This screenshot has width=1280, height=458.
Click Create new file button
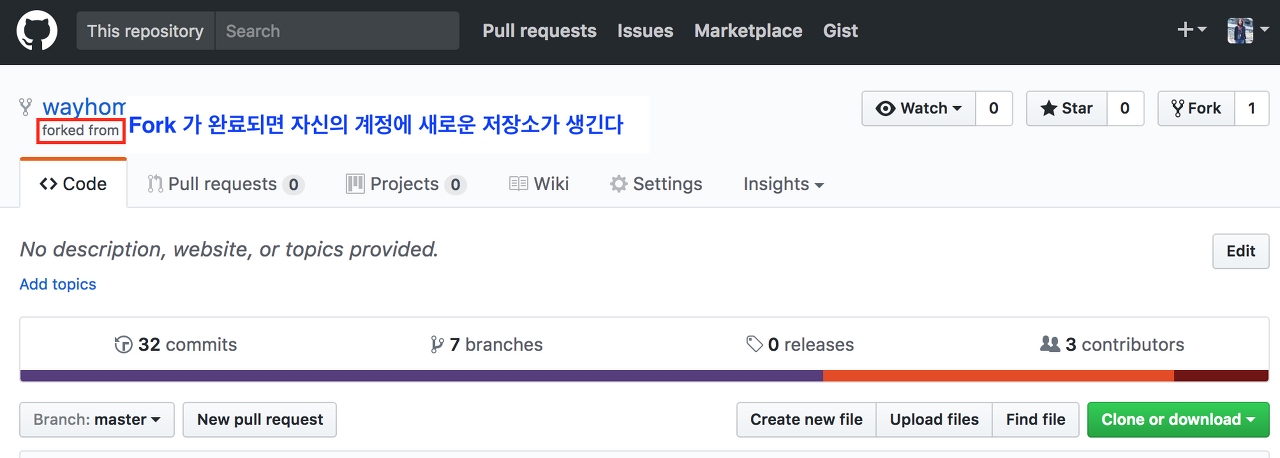point(806,420)
